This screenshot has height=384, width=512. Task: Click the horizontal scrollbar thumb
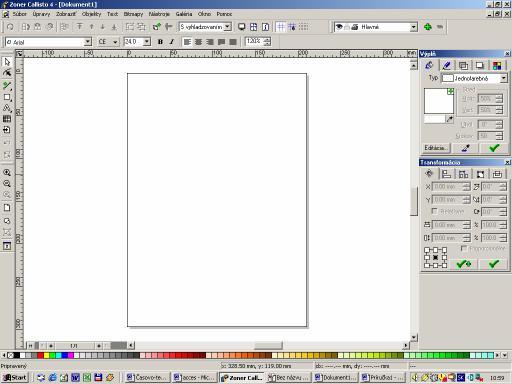[268, 346]
